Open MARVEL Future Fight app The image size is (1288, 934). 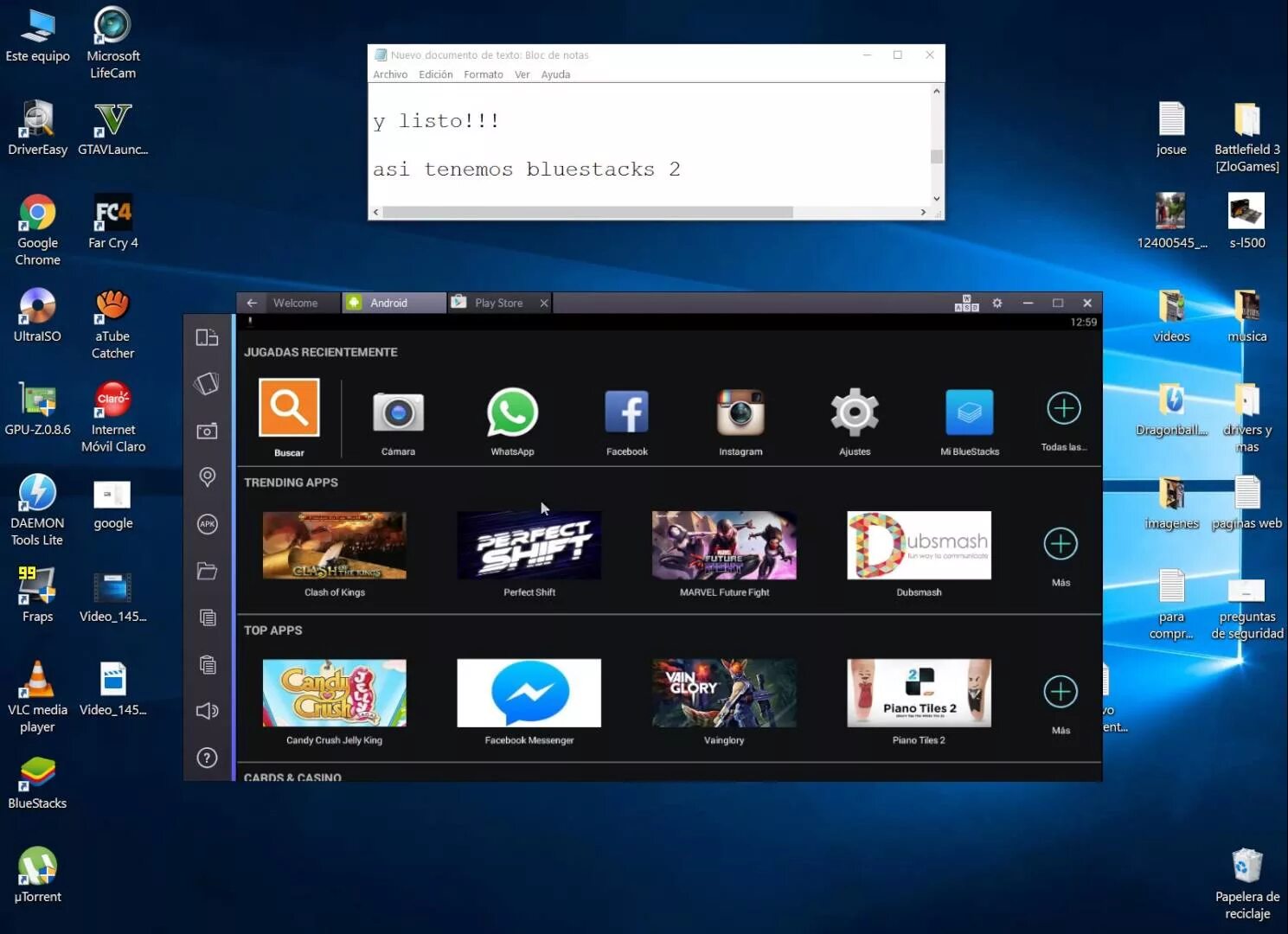click(x=724, y=546)
